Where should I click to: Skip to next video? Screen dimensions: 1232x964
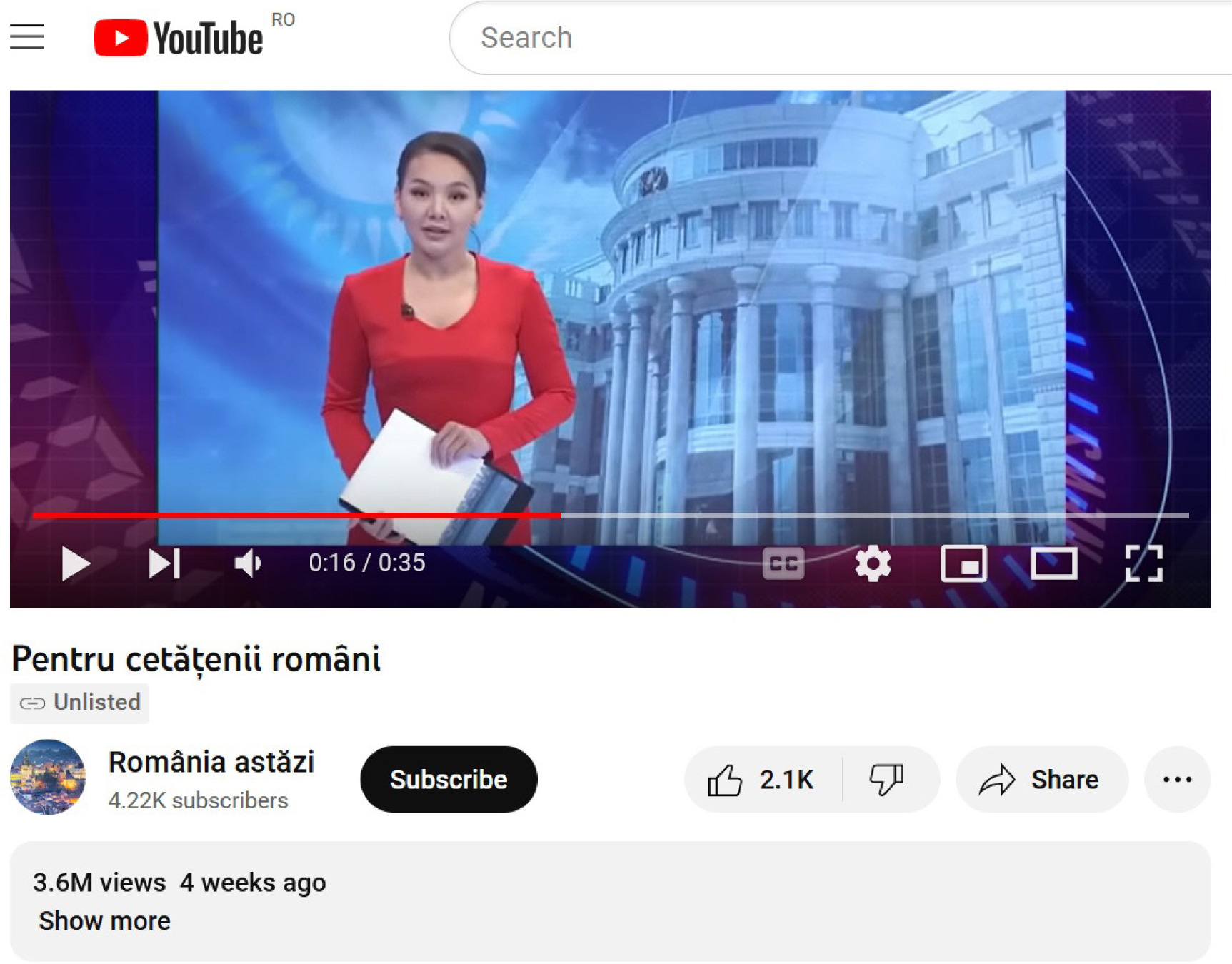pos(164,563)
